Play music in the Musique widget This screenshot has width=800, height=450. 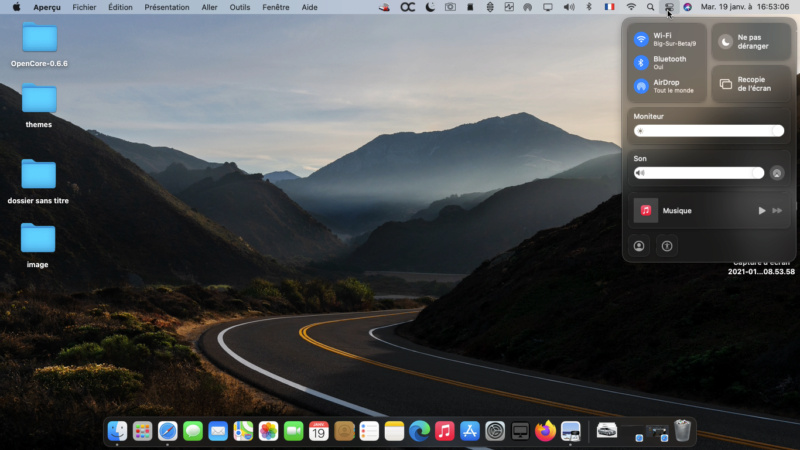pos(762,211)
